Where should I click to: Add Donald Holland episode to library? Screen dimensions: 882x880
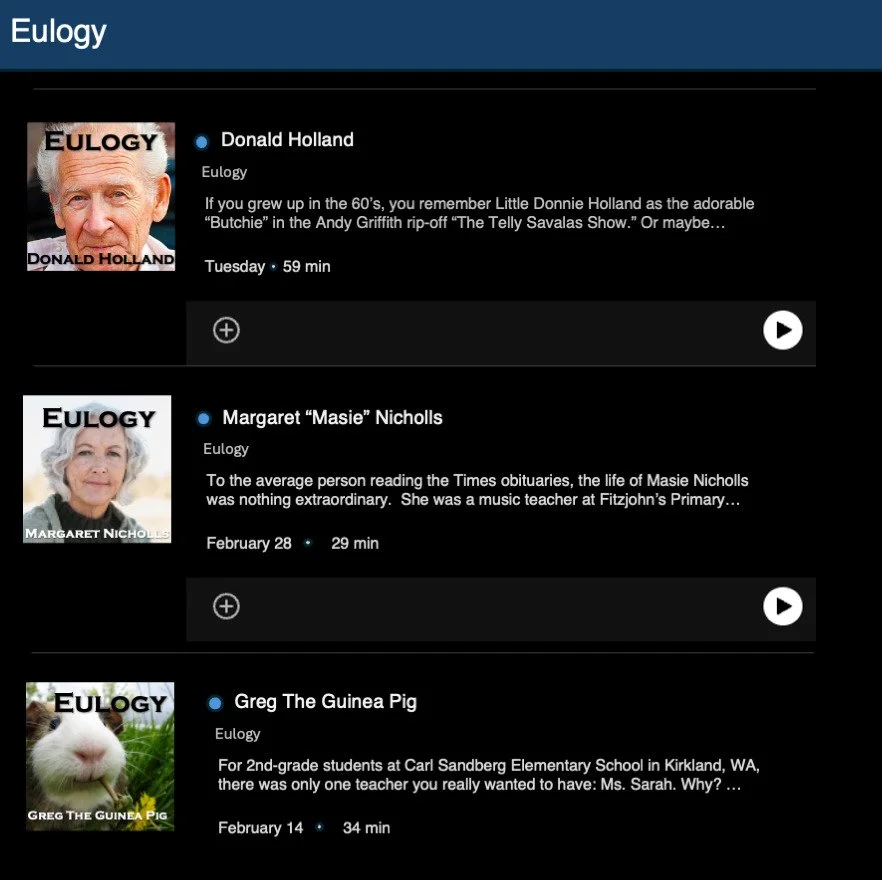226,330
